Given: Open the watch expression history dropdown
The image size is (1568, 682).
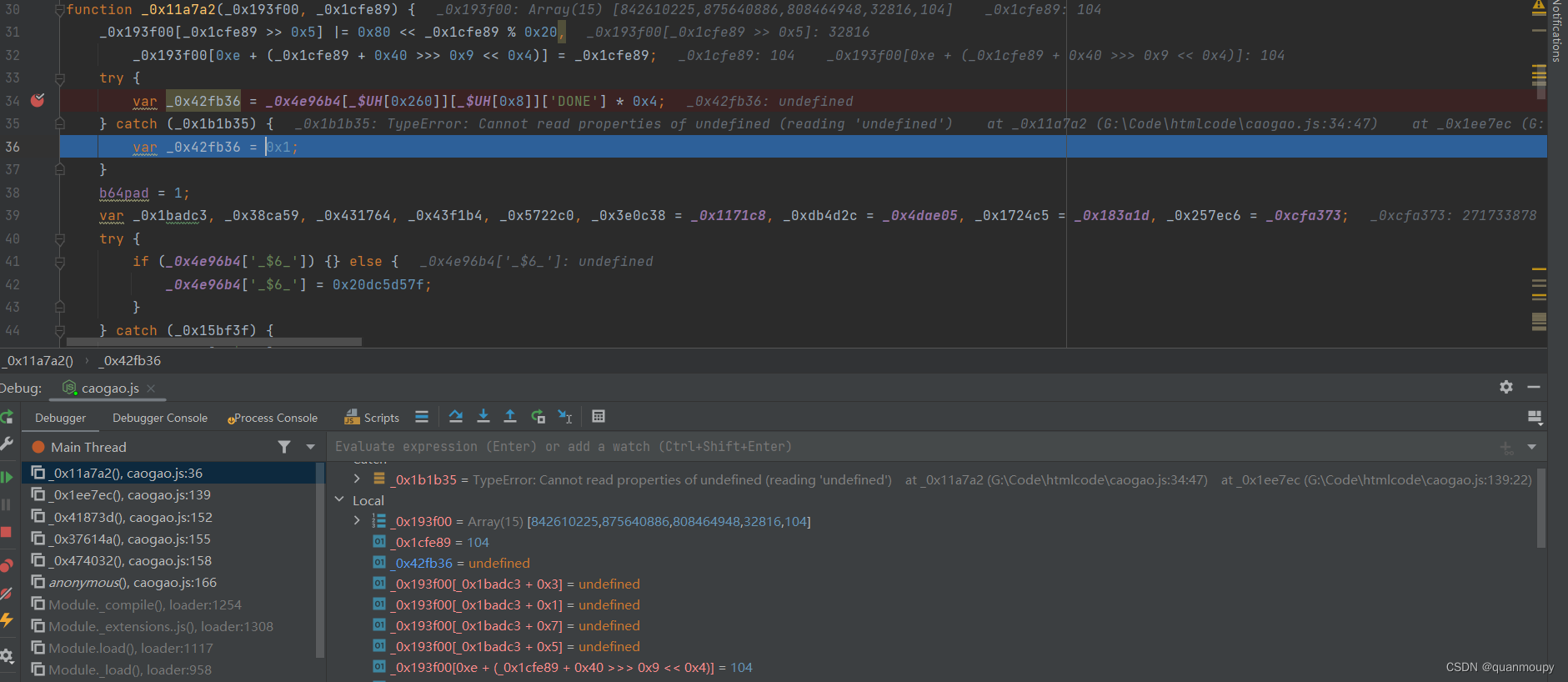Looking at the screenshot, I should click(x=1531, y=448).
